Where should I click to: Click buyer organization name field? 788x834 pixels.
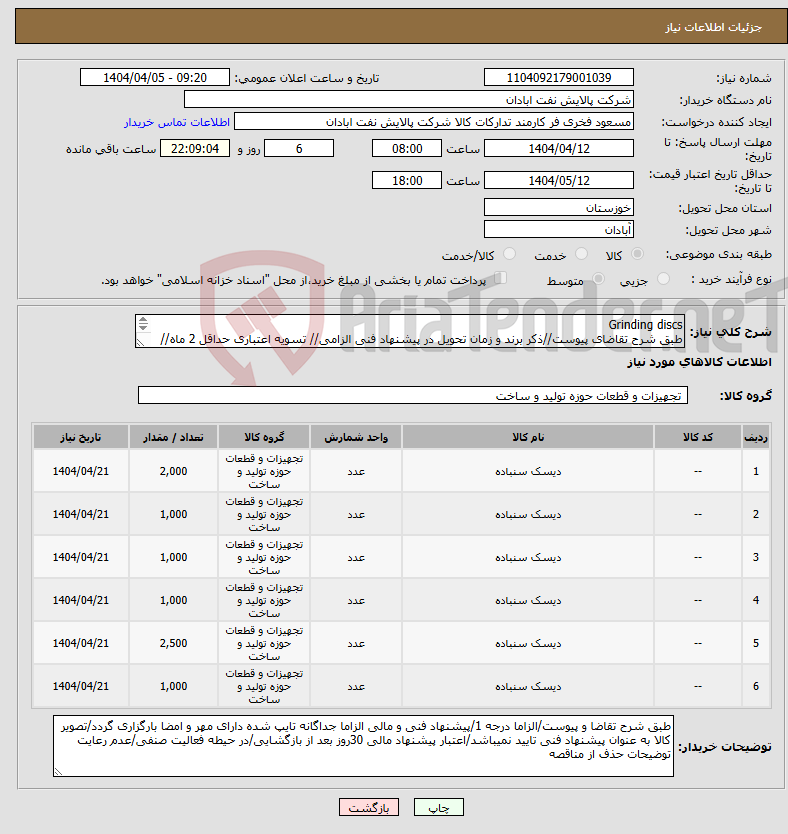click(409, 100)
